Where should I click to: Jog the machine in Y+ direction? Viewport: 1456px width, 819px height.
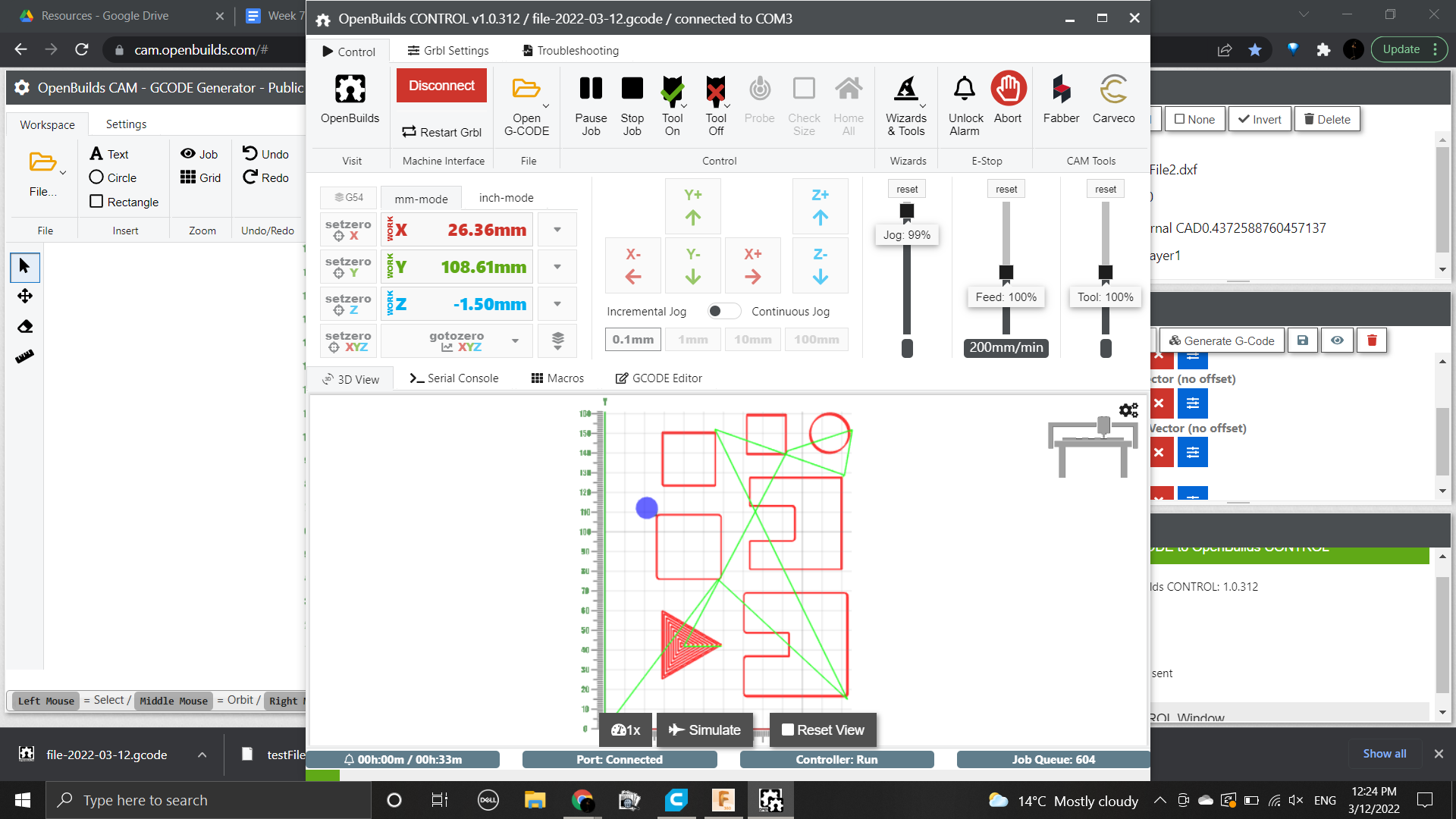pyautogui.click(x=693, y=206)
